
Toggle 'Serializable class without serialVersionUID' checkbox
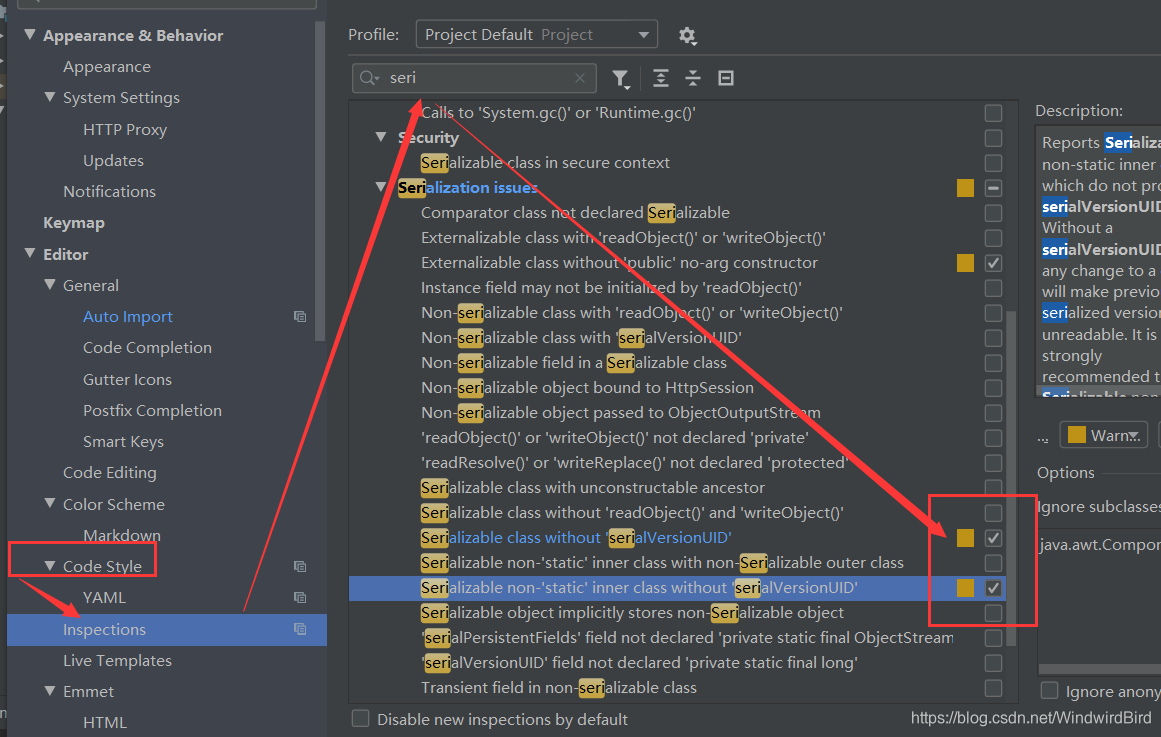[993, 538]
